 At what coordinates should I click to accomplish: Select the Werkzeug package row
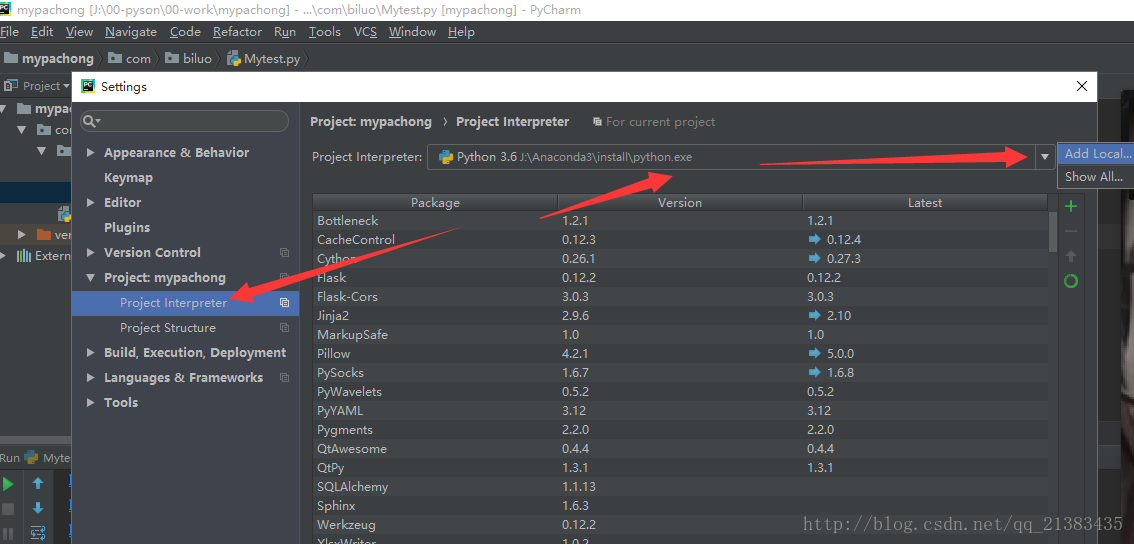point(681,524)
